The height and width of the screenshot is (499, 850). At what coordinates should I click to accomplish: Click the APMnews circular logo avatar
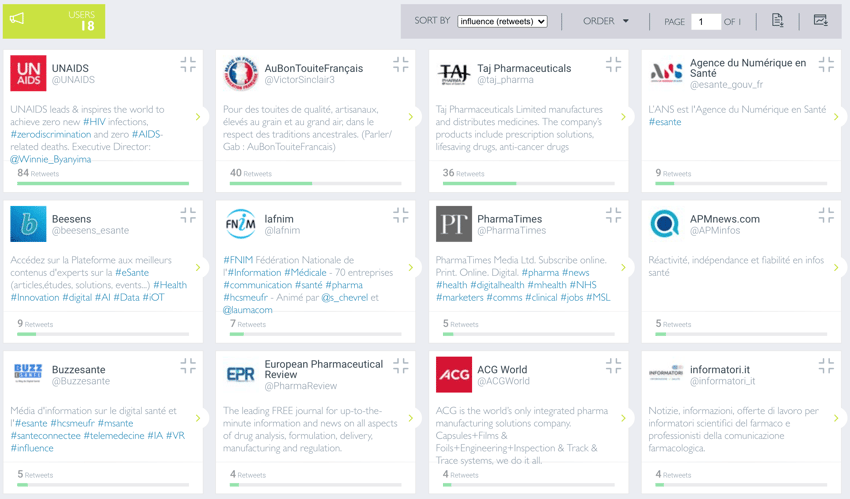[666, 224]
